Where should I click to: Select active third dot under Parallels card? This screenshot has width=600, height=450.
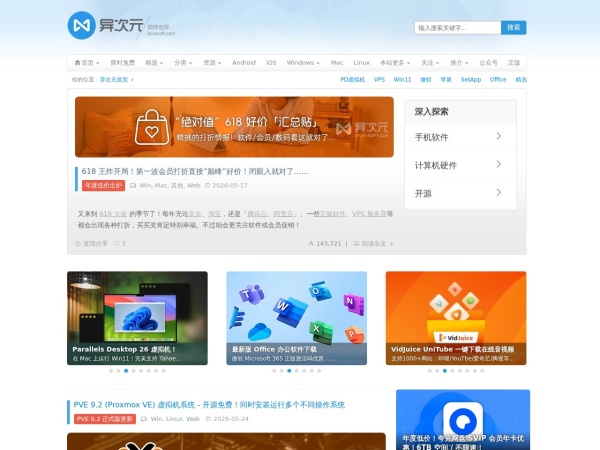[x=126, y=371]
